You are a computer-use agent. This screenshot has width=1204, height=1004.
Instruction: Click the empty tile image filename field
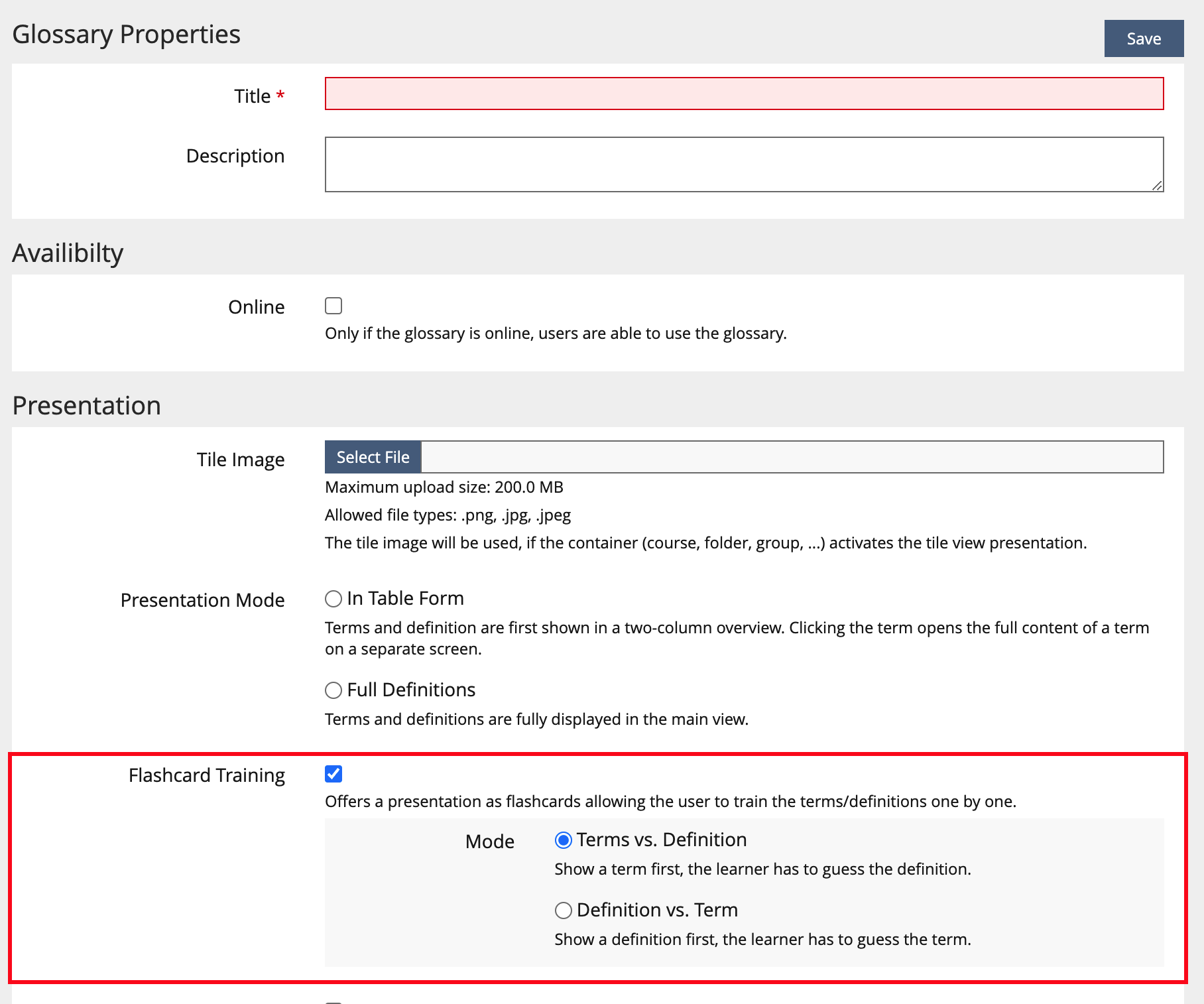click(792, 457)
